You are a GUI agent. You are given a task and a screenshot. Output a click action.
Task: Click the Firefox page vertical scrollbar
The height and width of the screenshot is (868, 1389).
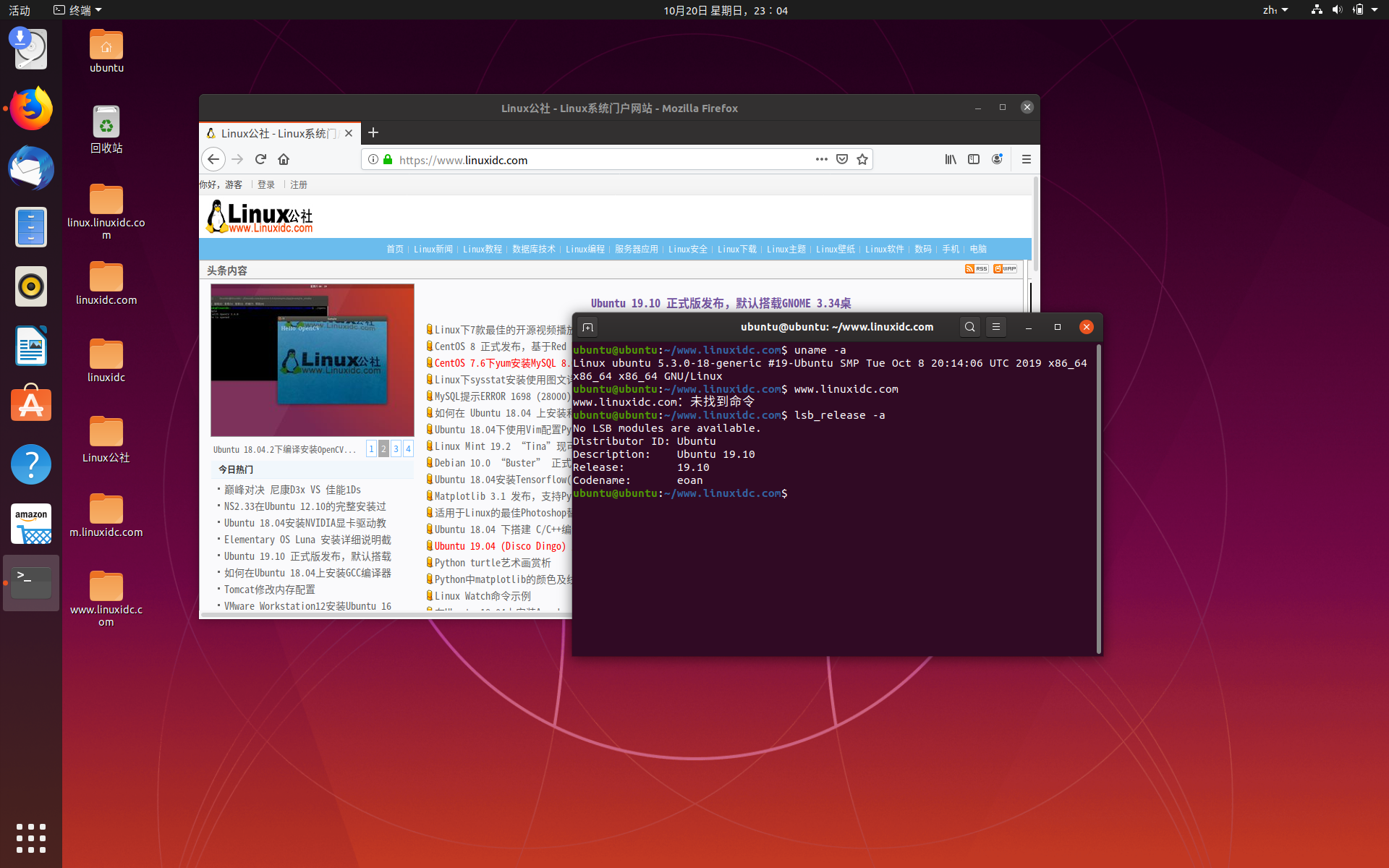[x=1035, y=224]
